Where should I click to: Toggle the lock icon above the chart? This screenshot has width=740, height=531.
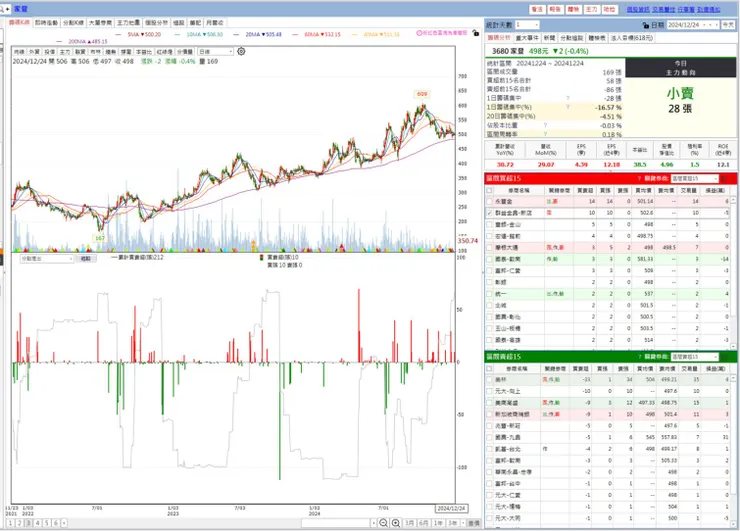click(x=476, y=33)
